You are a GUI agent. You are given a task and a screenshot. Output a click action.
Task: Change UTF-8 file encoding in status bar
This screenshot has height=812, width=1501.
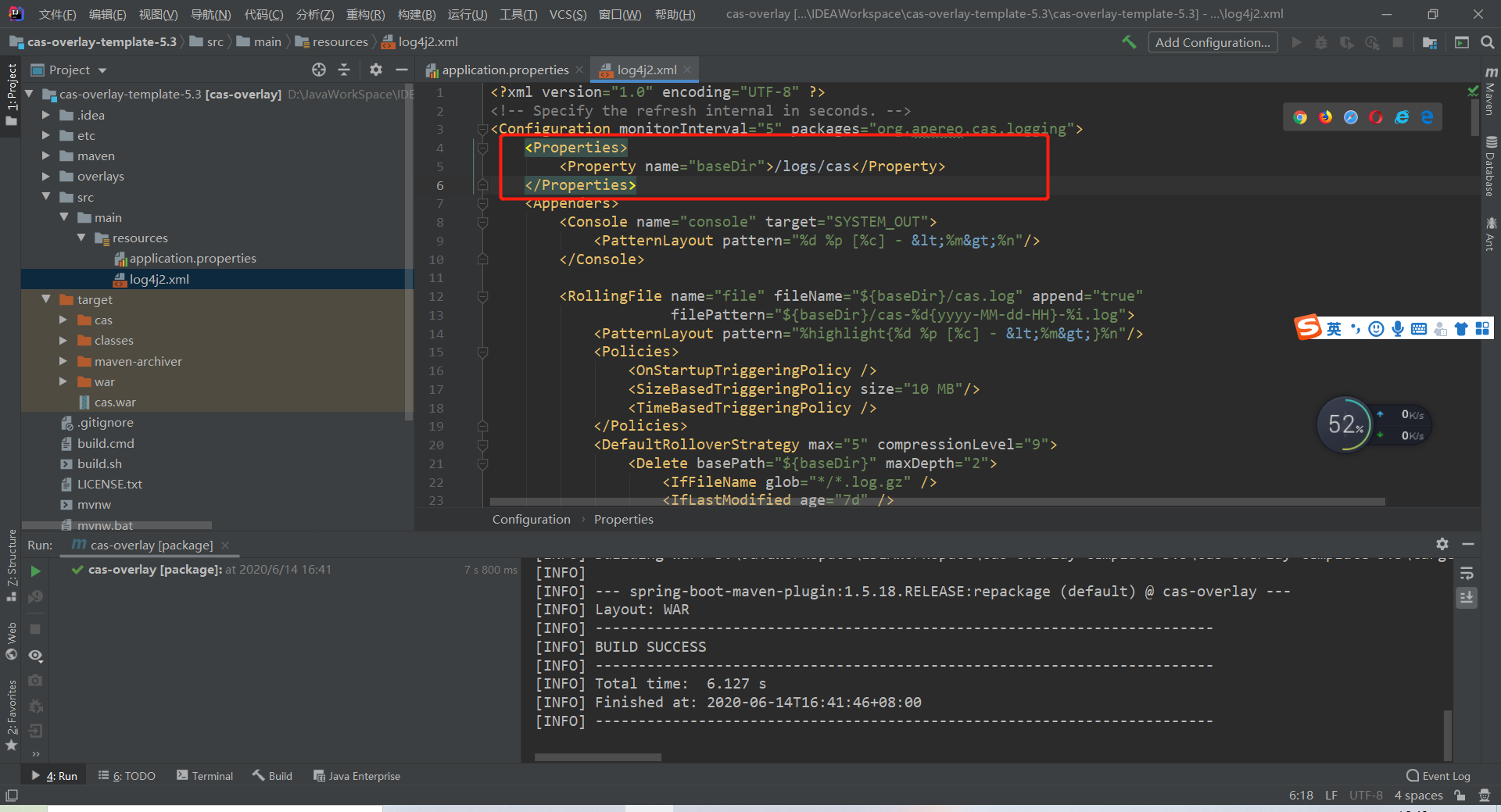(1366, 796)
